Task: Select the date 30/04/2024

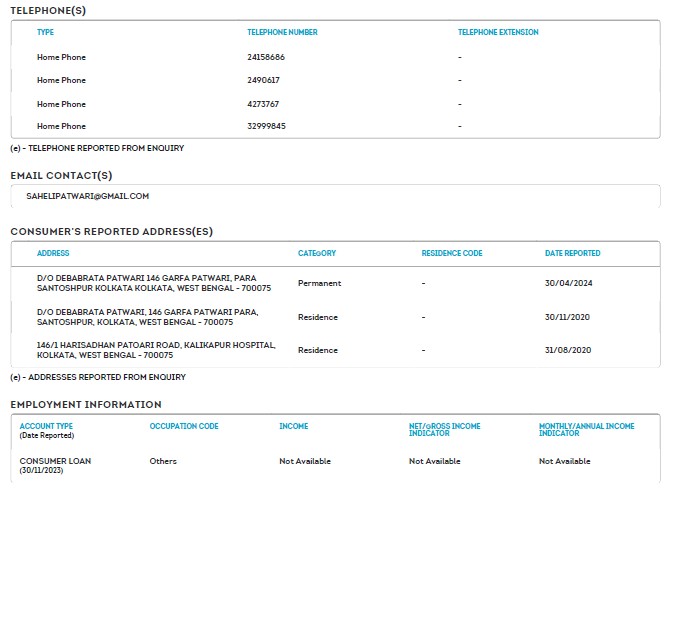Action: coord(569,283)
